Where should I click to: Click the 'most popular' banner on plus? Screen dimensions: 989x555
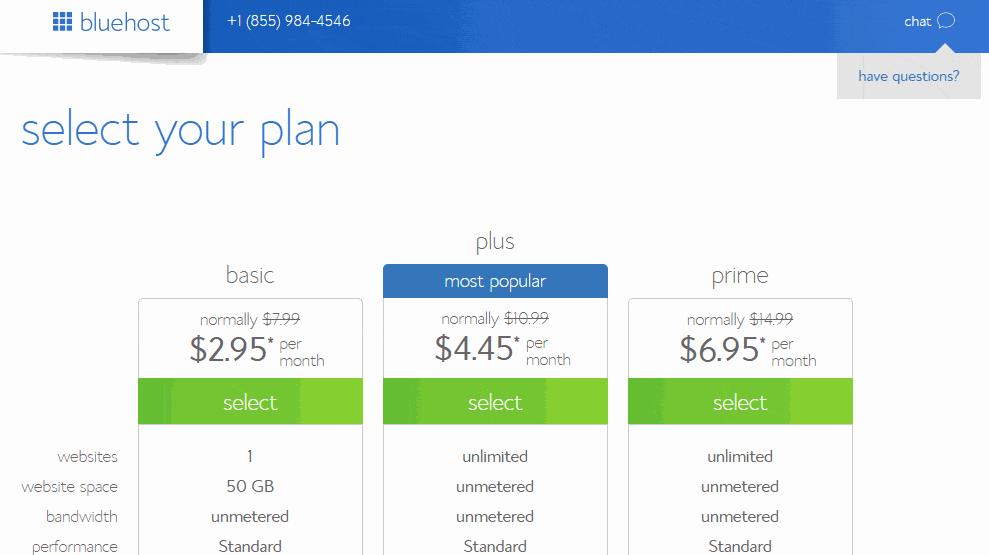(495, 281)
